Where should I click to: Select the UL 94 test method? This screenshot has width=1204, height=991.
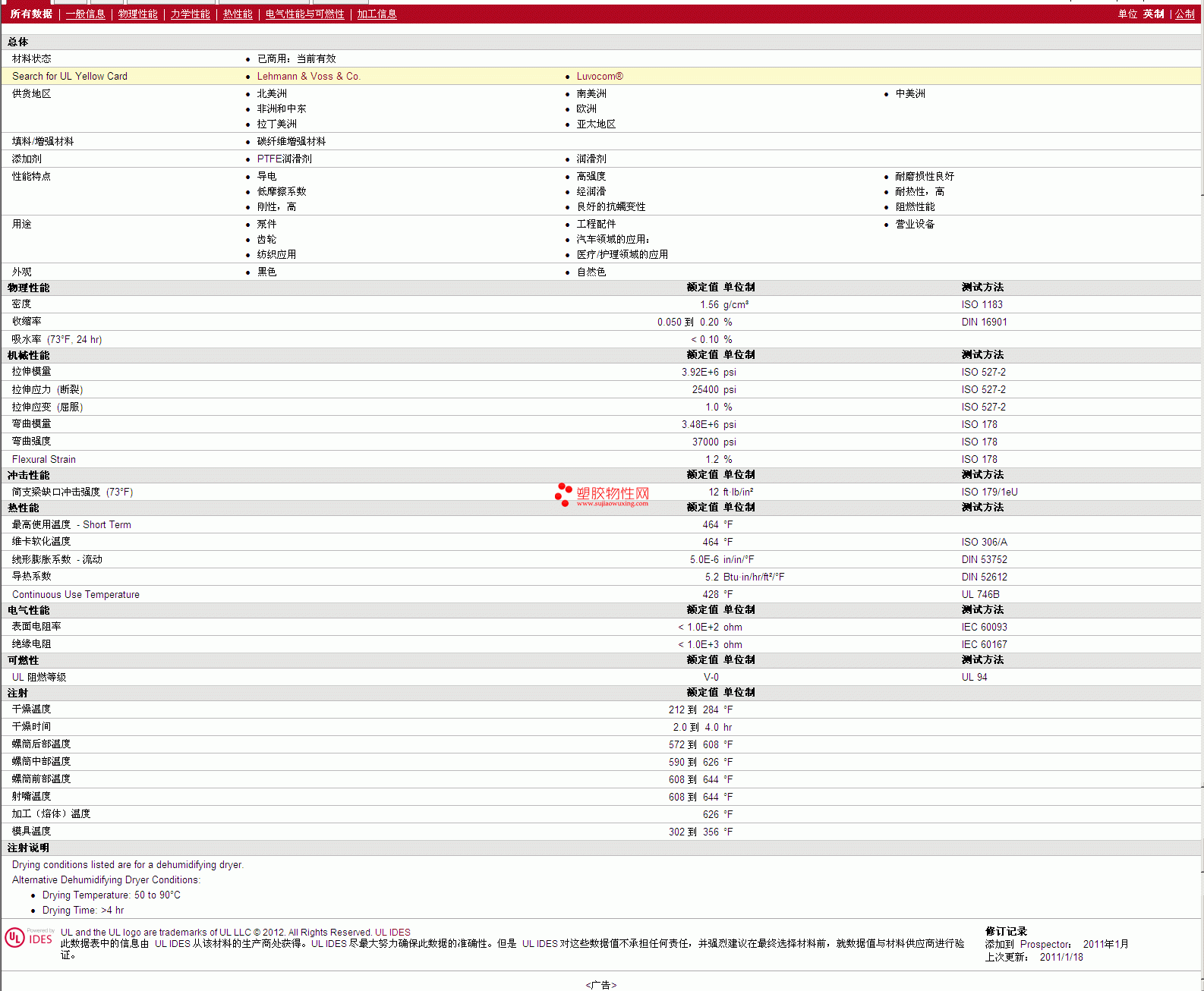point(974,677)
